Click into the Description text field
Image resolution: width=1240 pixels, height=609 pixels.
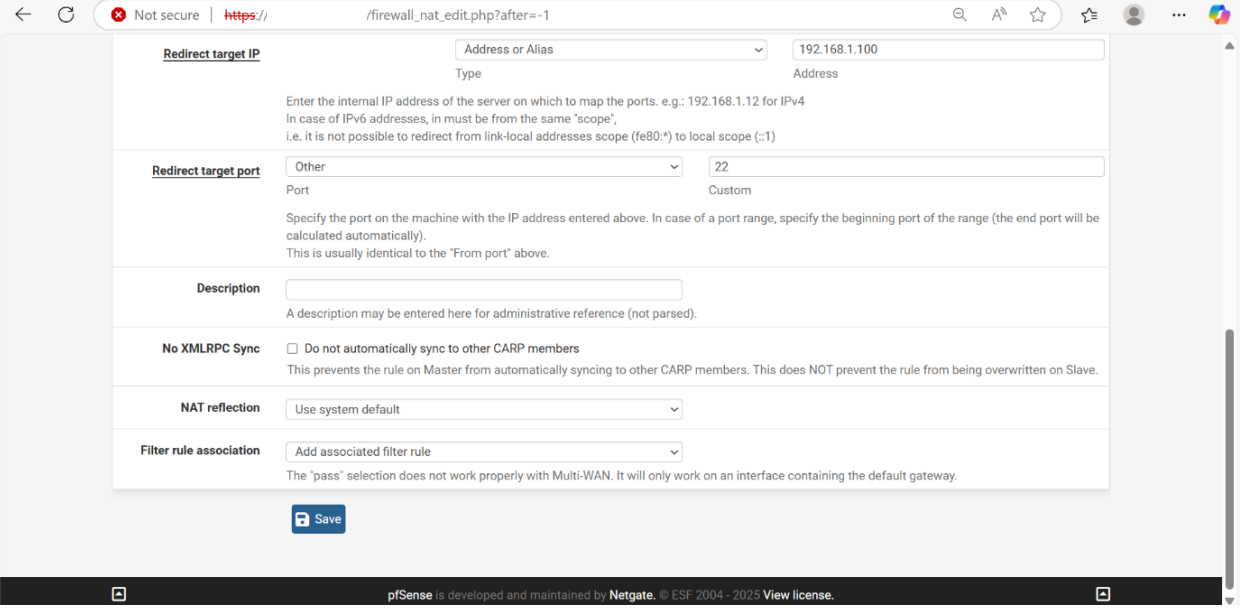click(x=484, y=290)
